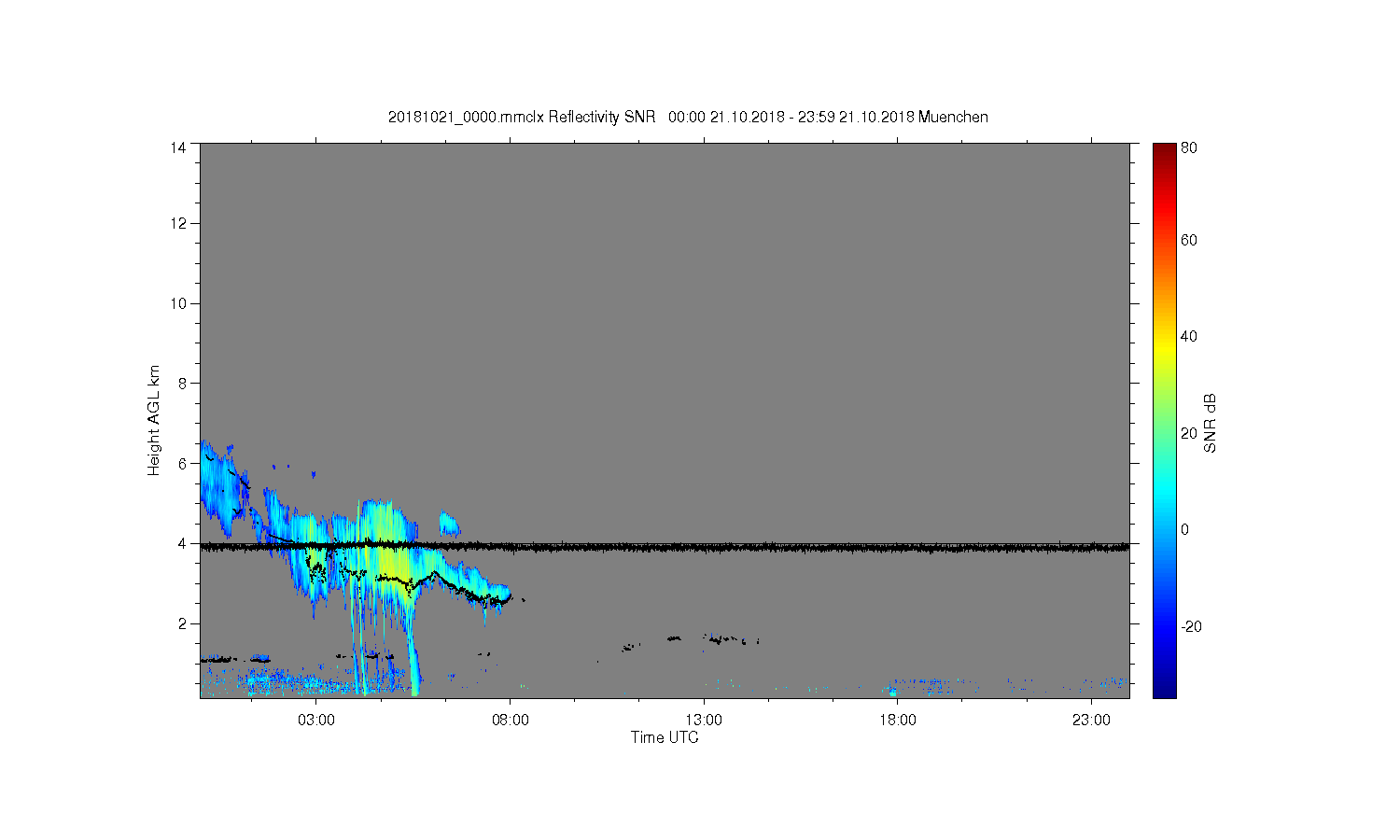
Task: Click the 6 km height tick label
Action: pyautogui.click(x=183, y=463)
